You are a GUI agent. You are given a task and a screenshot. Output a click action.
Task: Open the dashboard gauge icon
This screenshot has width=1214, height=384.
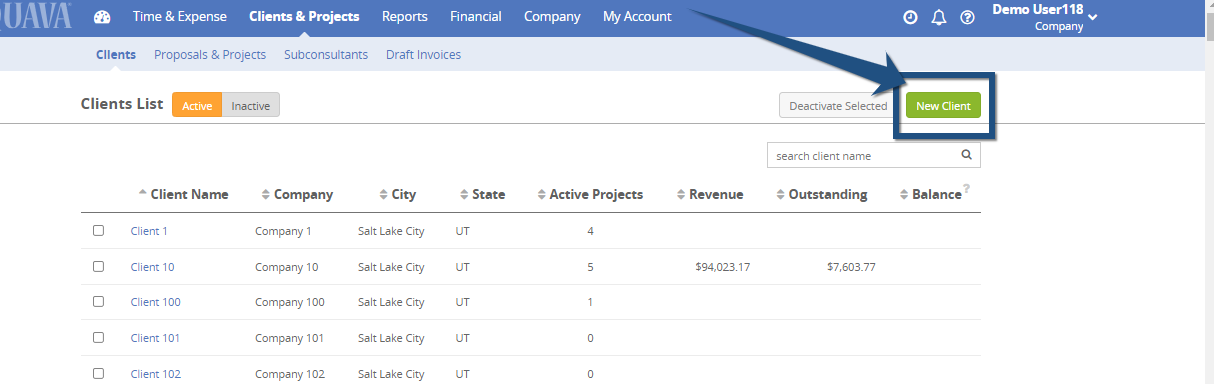point(102,17)
